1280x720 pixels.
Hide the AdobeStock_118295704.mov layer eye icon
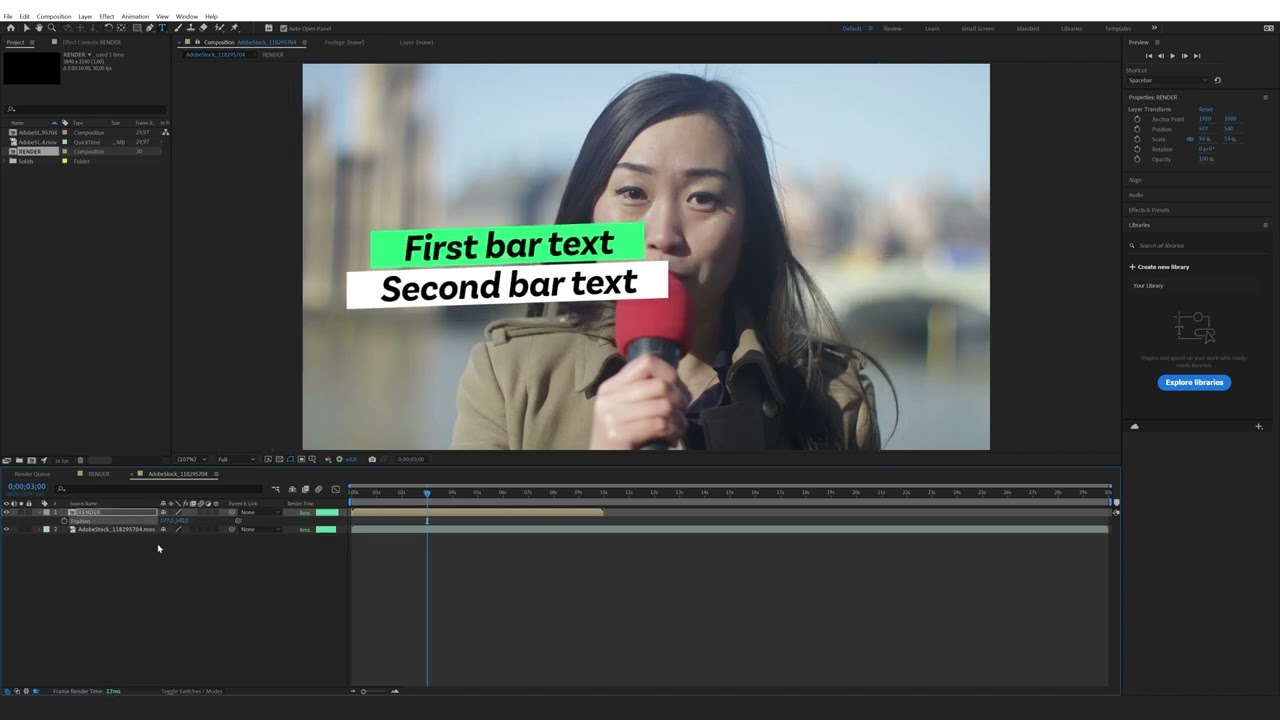click(x=6, y=529)
